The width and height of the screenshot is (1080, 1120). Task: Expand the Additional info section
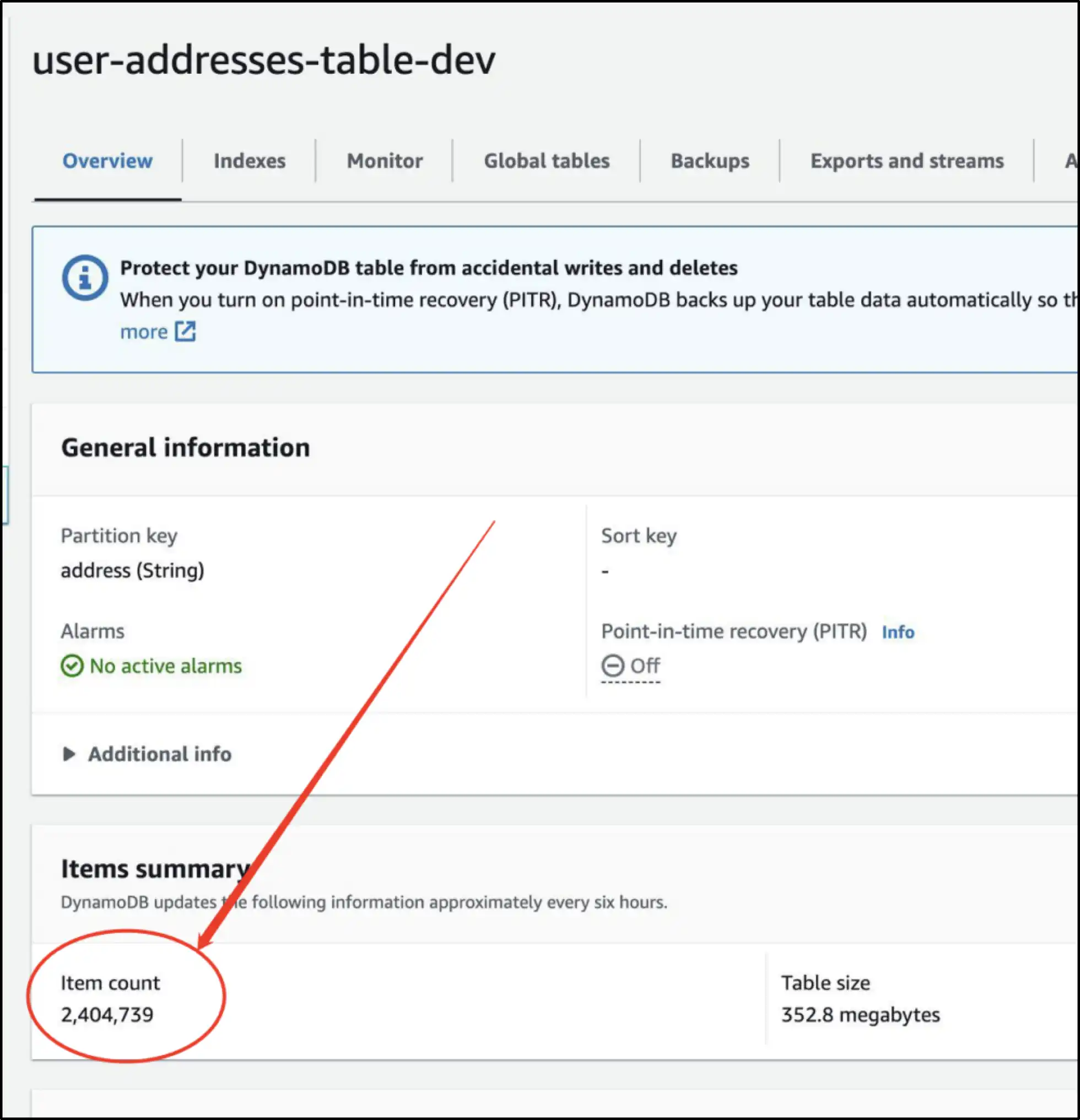(148, 754)
